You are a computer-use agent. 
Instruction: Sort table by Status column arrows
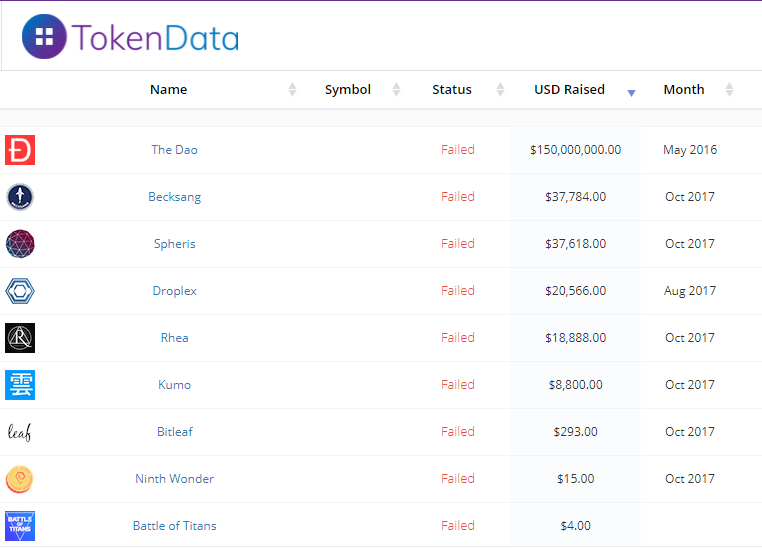501,90
